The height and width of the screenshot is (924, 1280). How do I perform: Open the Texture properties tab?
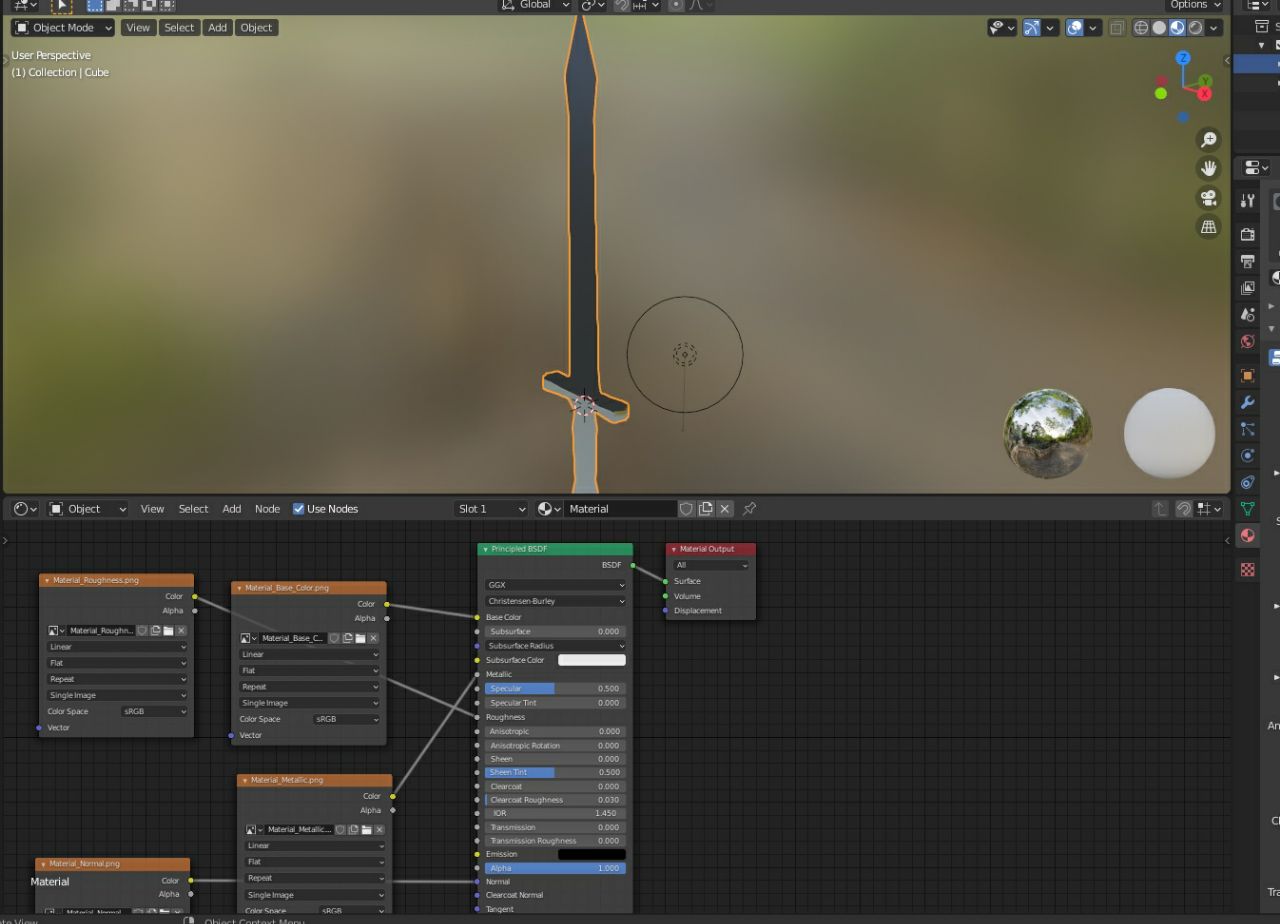pyautogui.click(x=1247, y=569)
